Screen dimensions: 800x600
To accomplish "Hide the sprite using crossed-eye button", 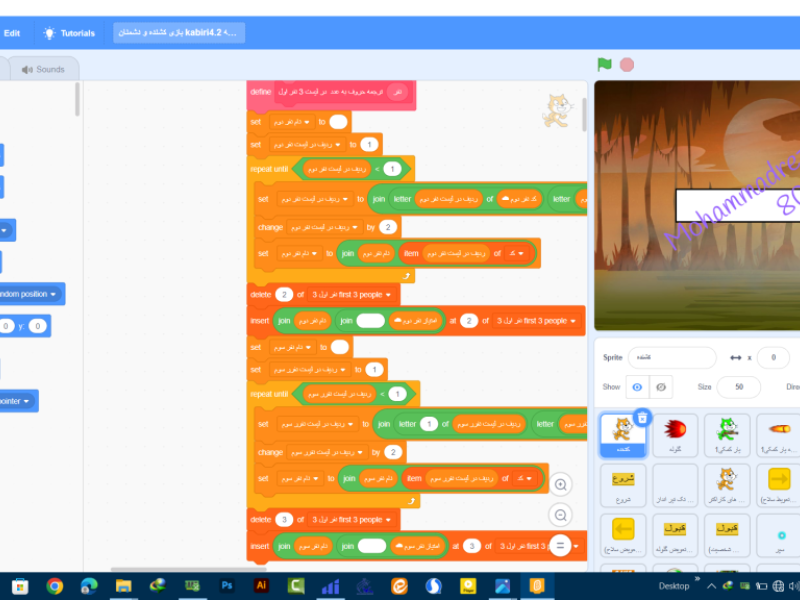I will [x=661, y=387].
